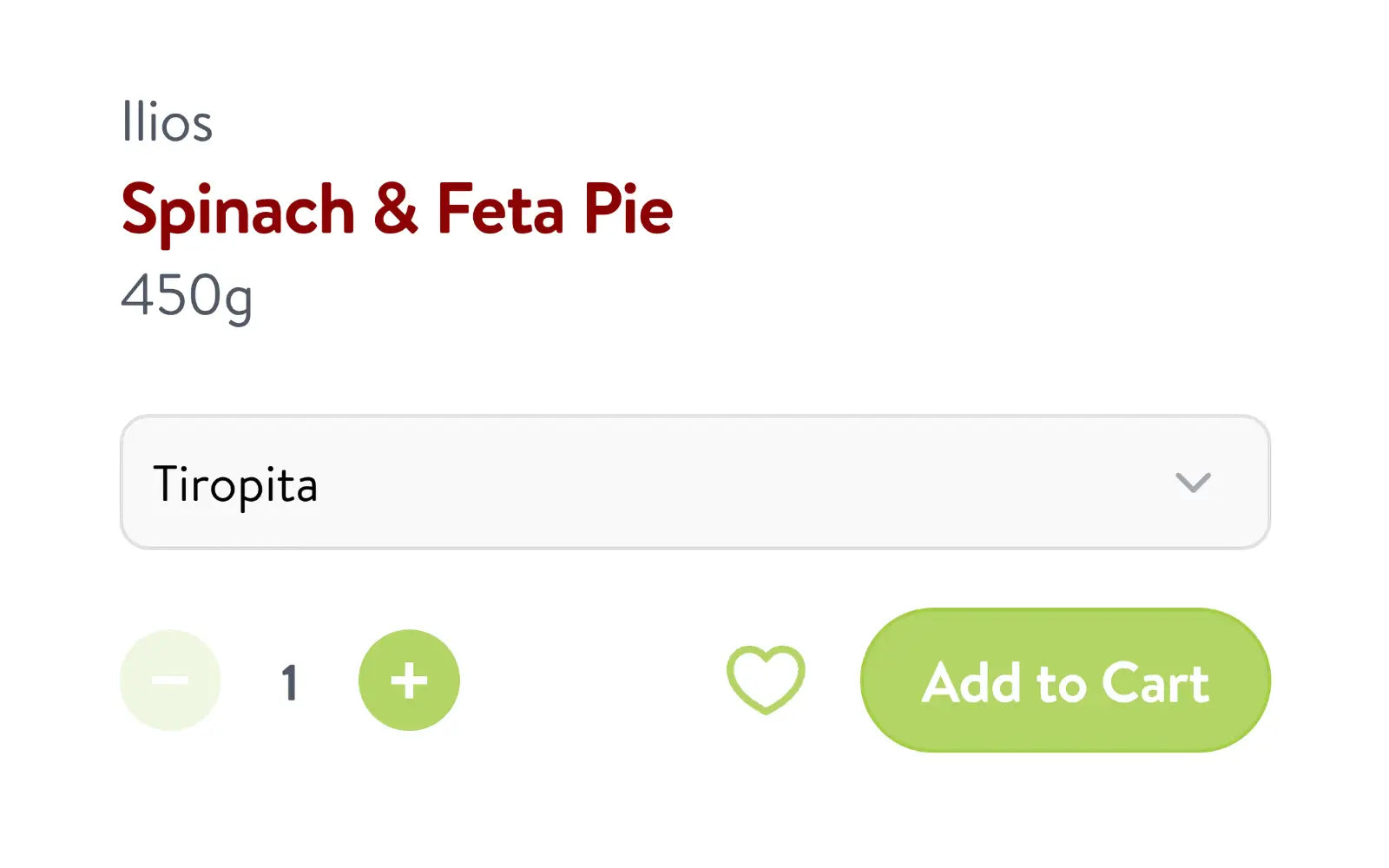Screen dimensions: 1389x868
Task: Expand the product option selector
Action: [694, 483]
